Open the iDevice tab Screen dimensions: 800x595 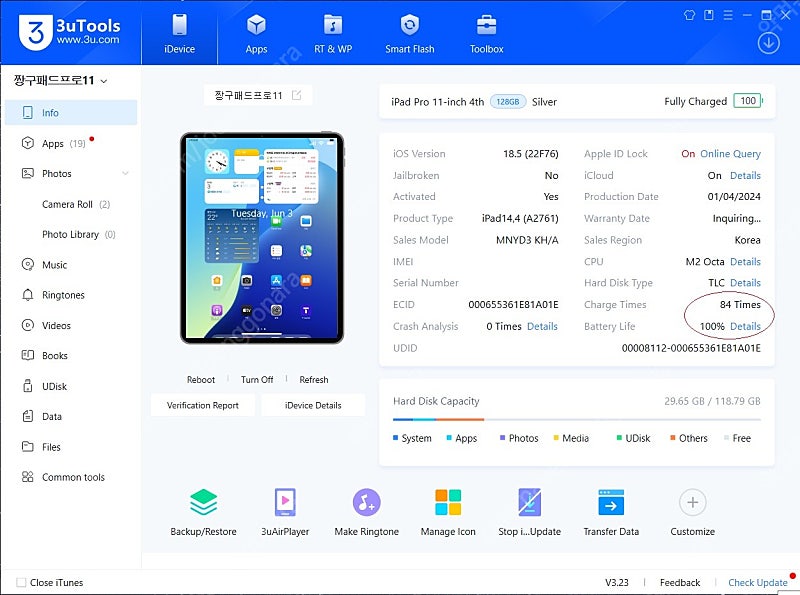pyautogui.click(x=180, y=33)
